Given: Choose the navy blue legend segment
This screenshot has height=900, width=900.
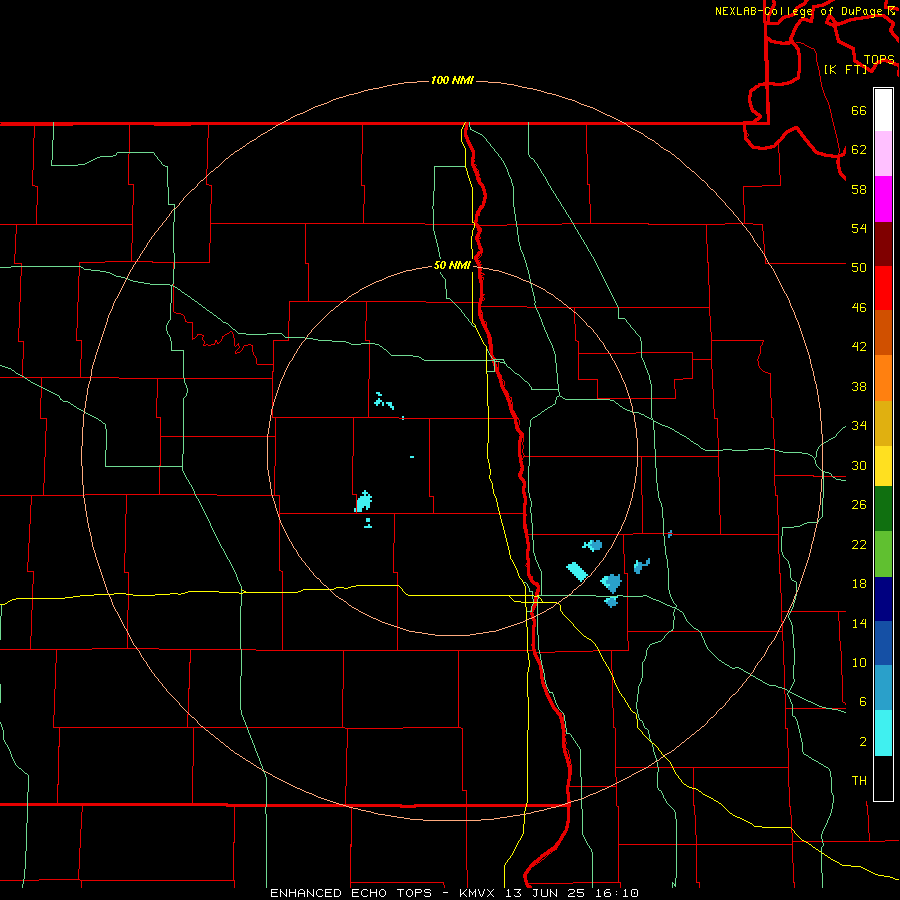Looking at the screenshot, I should coord(883,599).
